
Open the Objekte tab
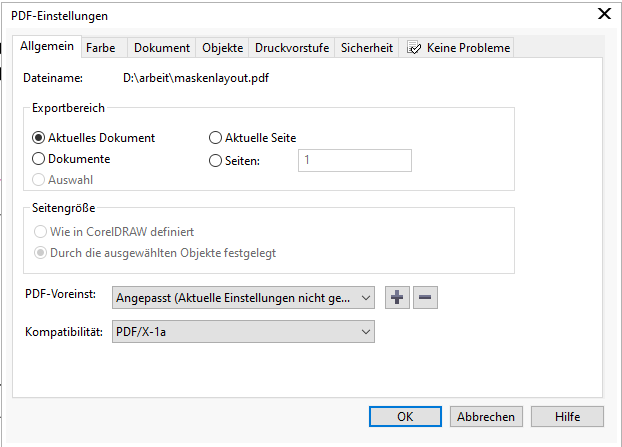[x=223, y=48]
